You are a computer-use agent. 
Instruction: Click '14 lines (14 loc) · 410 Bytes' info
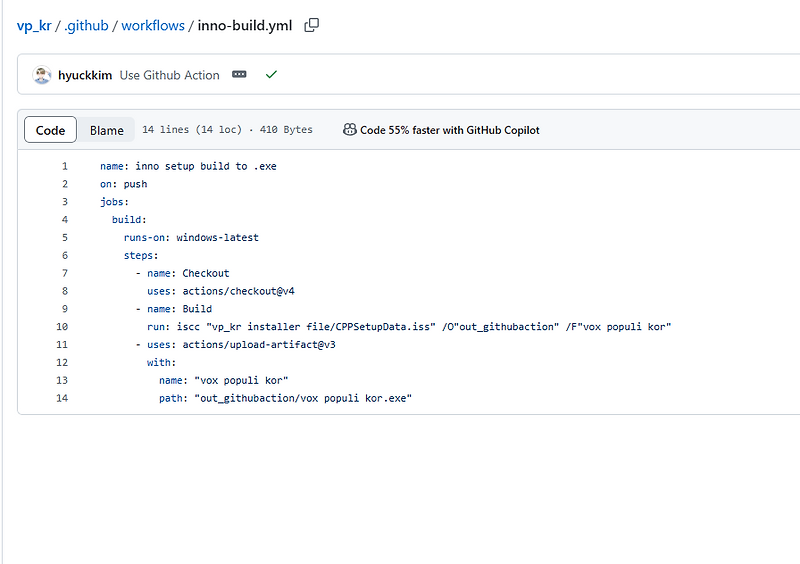tap(228, 130)
